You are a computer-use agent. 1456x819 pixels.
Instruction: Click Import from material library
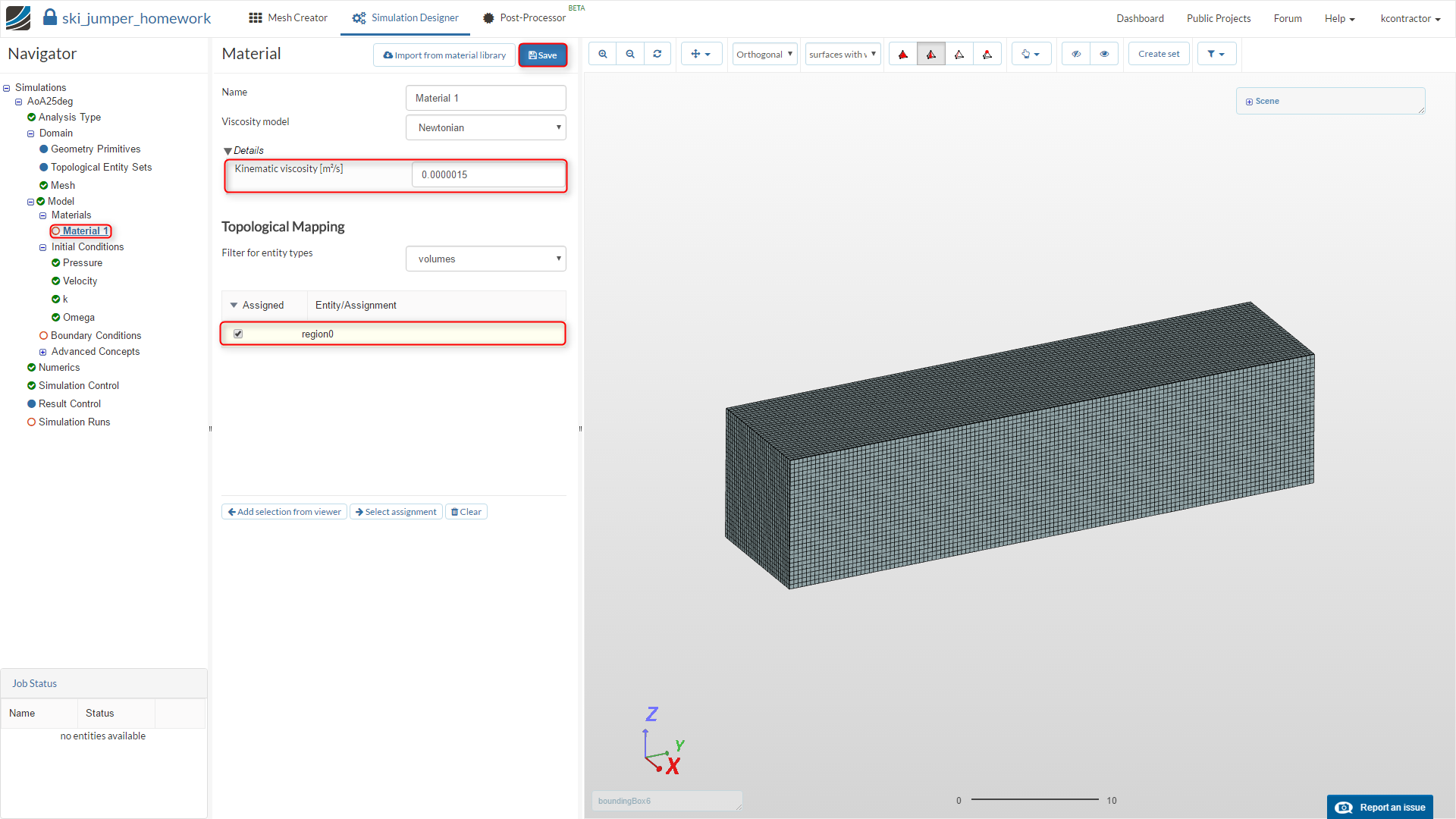(444, 55)
